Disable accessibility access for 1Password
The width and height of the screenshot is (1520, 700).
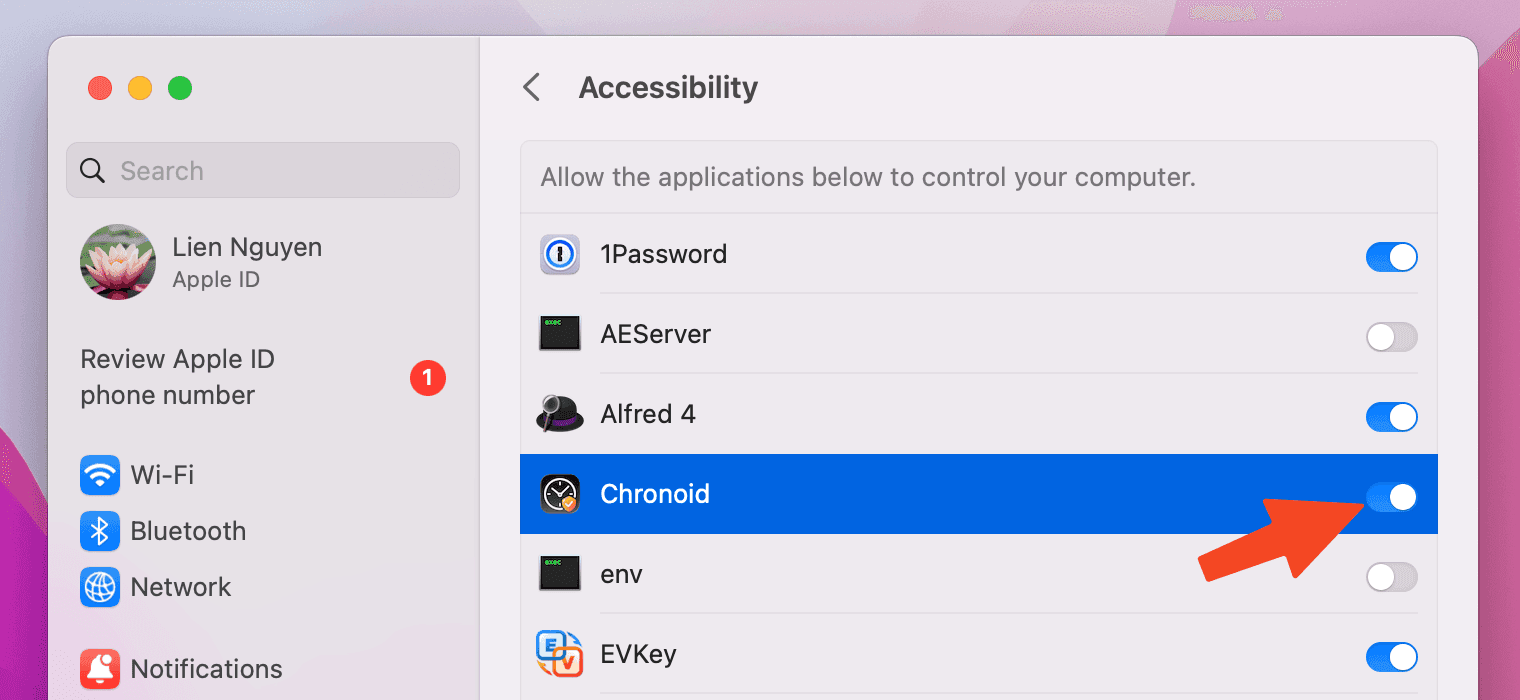[1392, 257]
